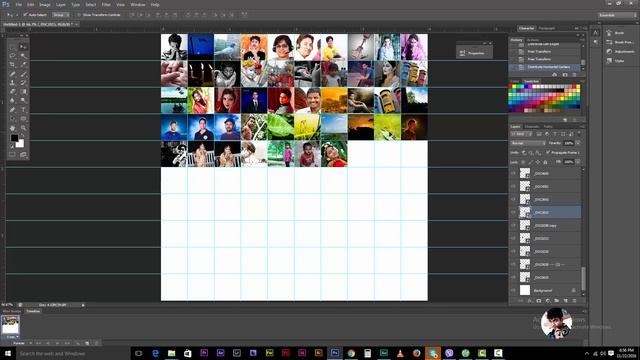The image size is (640, 360).
Task: Open the Fill slider arrow
Action: coord(578,162)
